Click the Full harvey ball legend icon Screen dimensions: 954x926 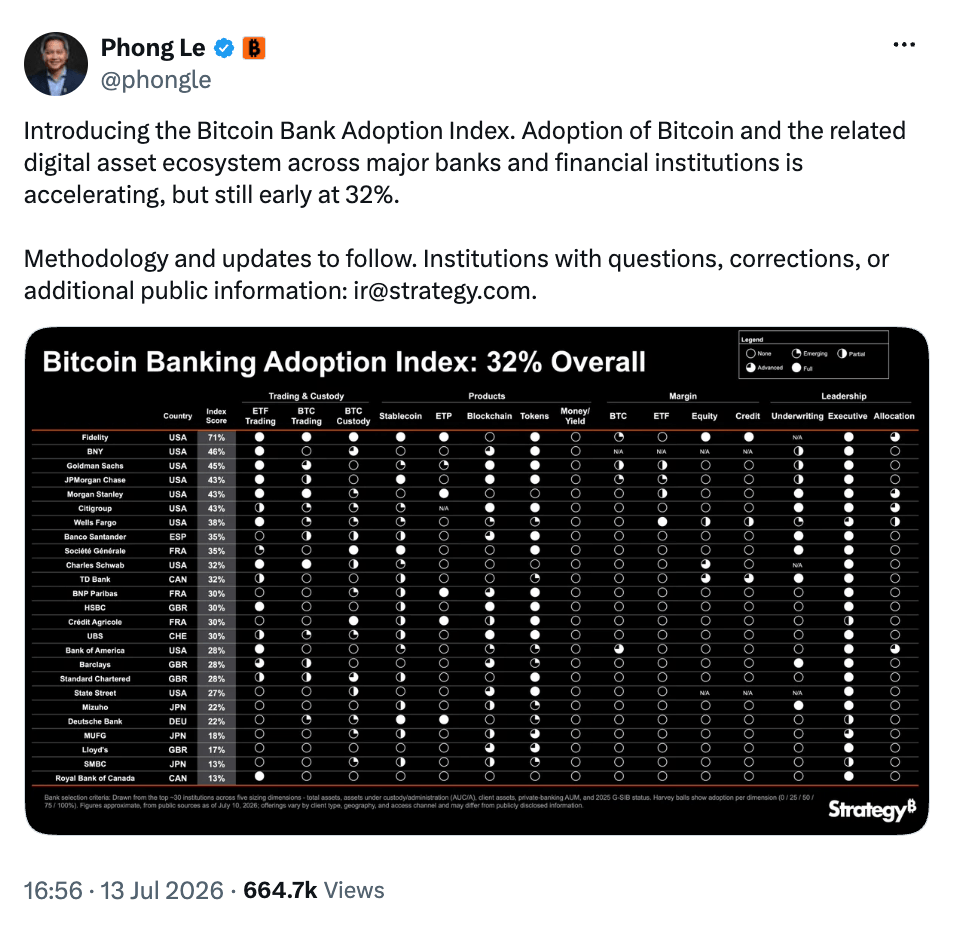click(x=796, y=367)
